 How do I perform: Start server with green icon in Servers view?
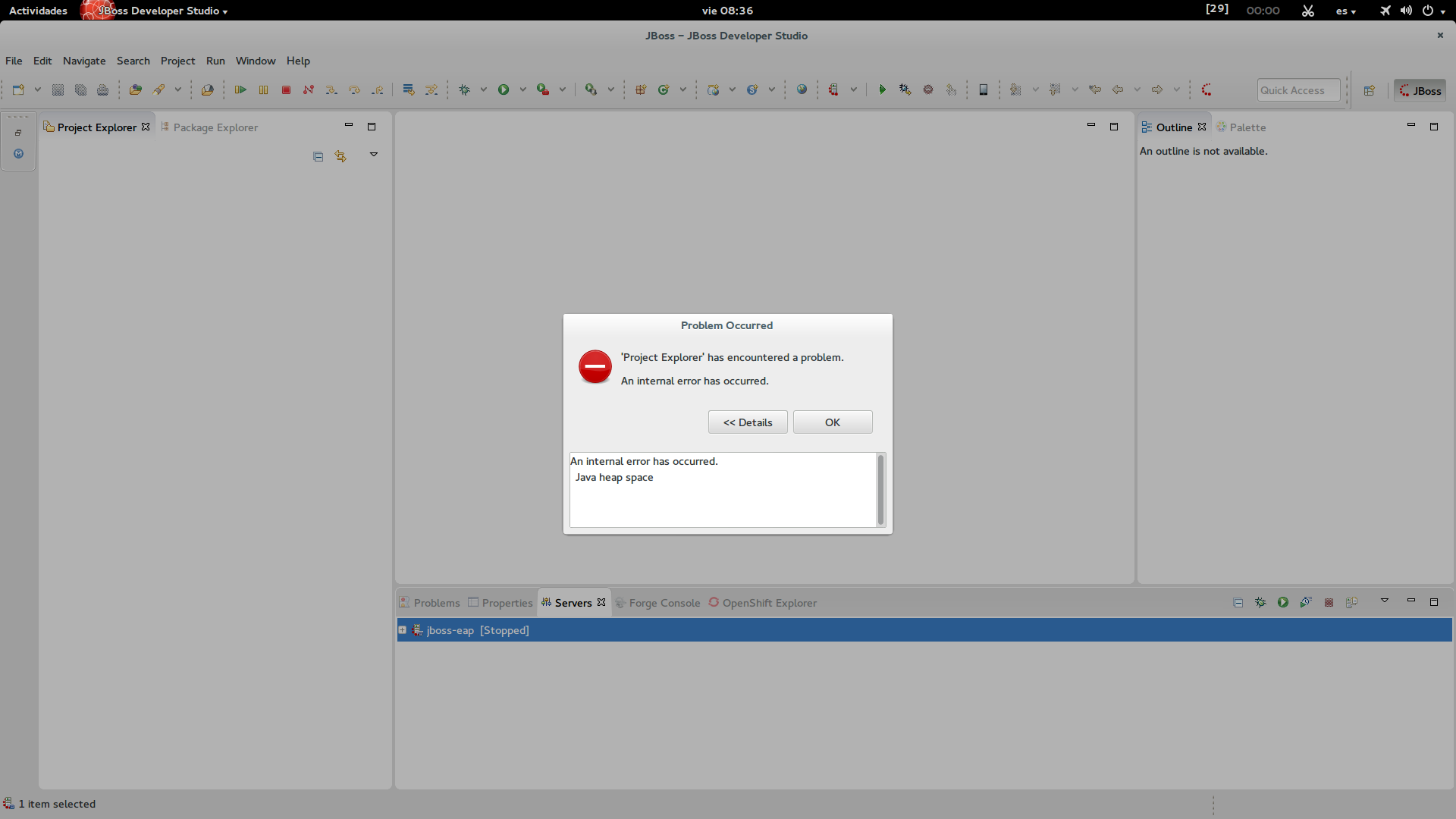click(1283, 602)
